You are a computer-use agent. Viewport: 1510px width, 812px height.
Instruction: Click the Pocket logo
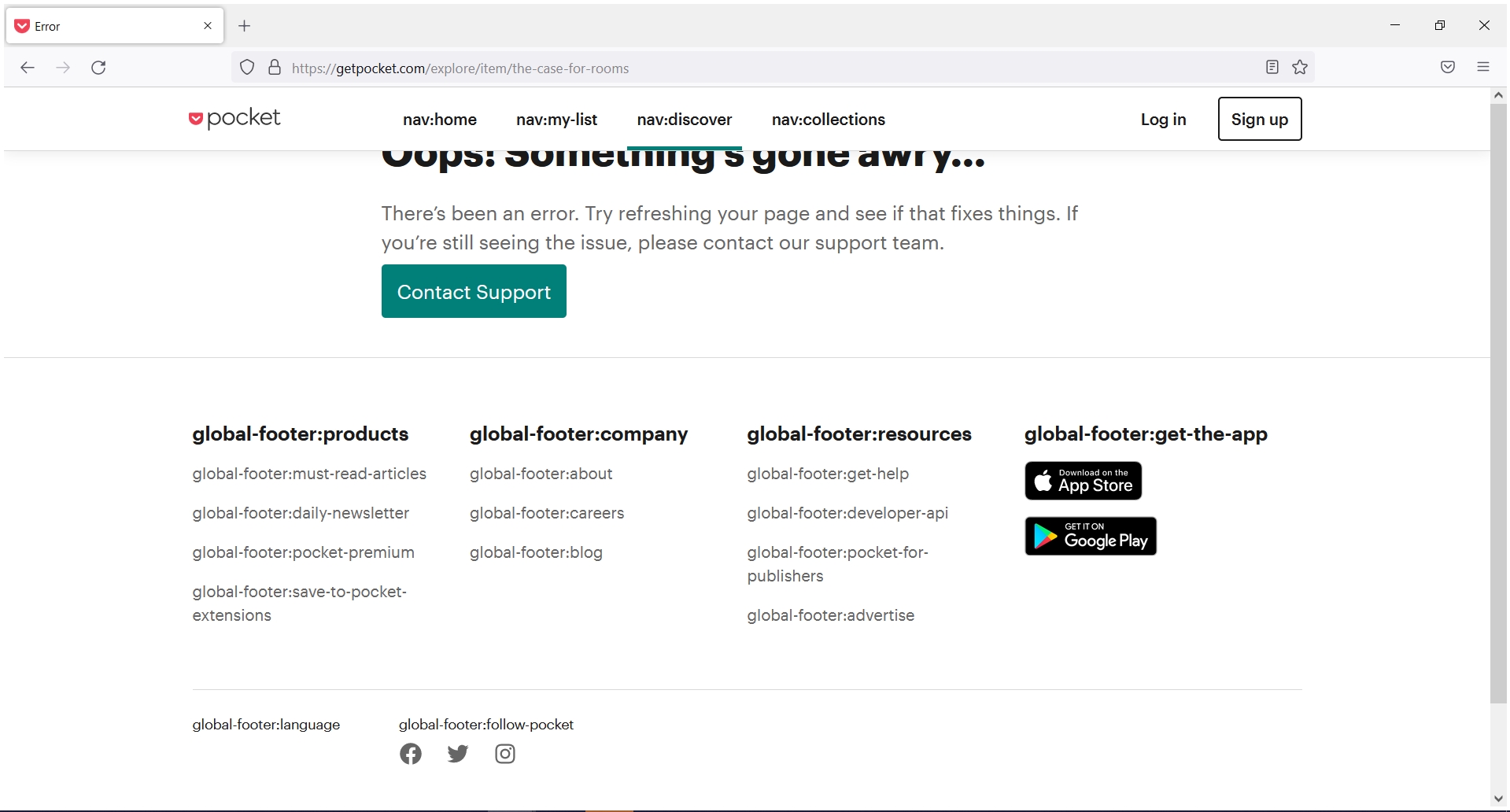click(234, 118)
